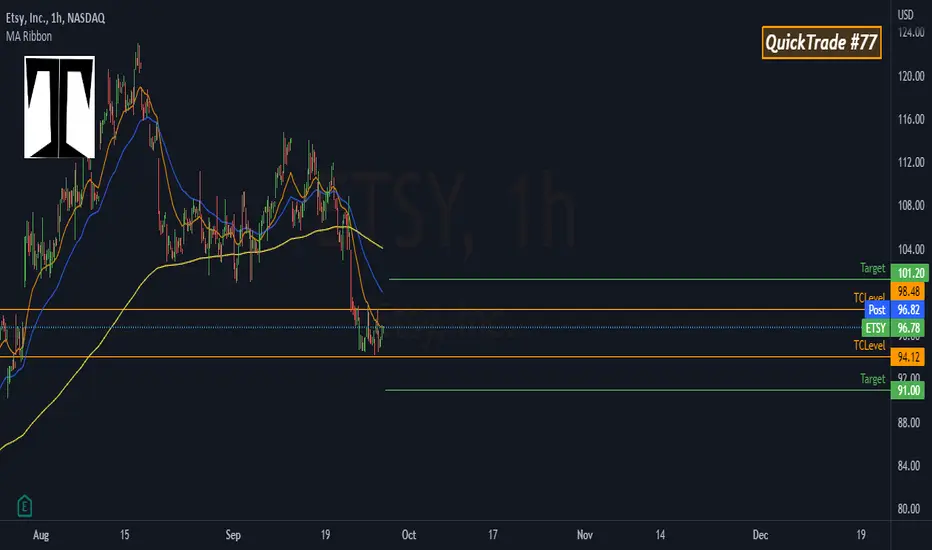
Task: Click the Nov date on time axis
Action: pyautogui.click(x=585, y=535)
